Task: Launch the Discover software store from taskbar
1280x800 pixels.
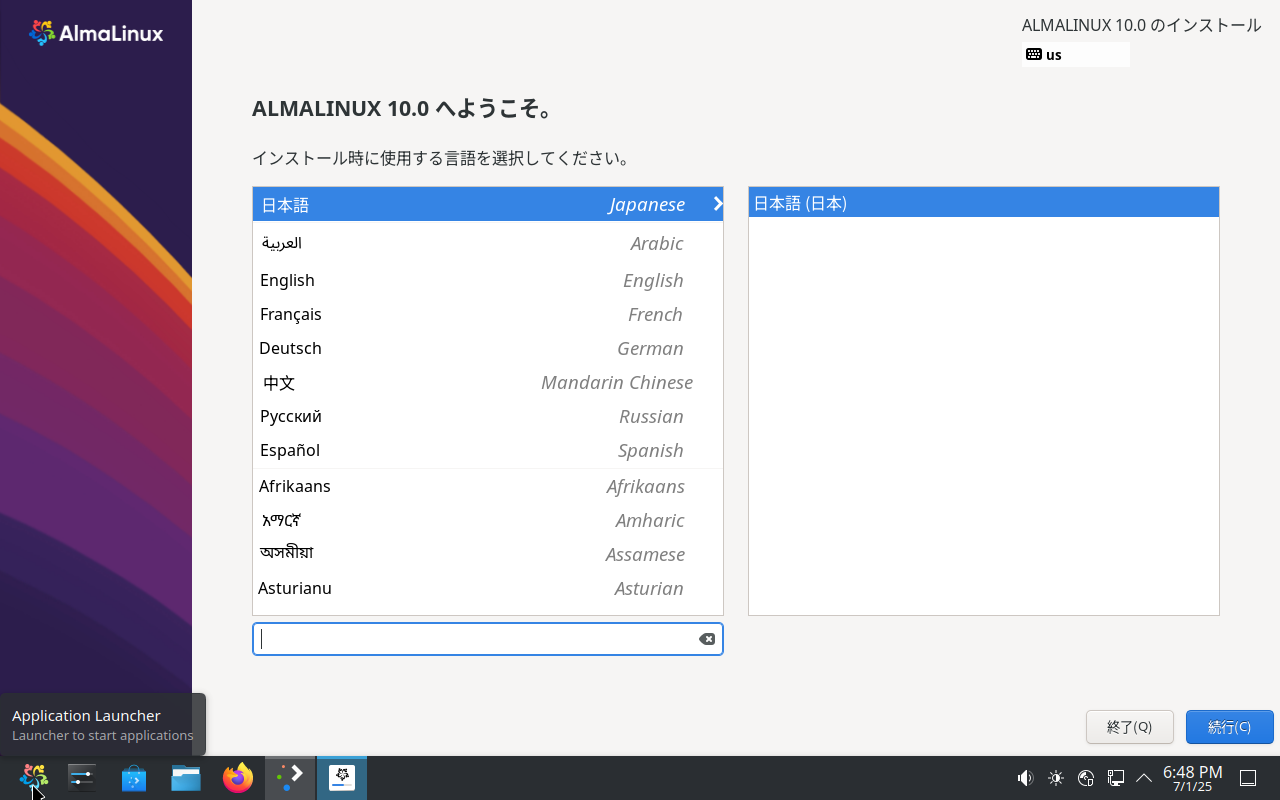Action: 134,777
